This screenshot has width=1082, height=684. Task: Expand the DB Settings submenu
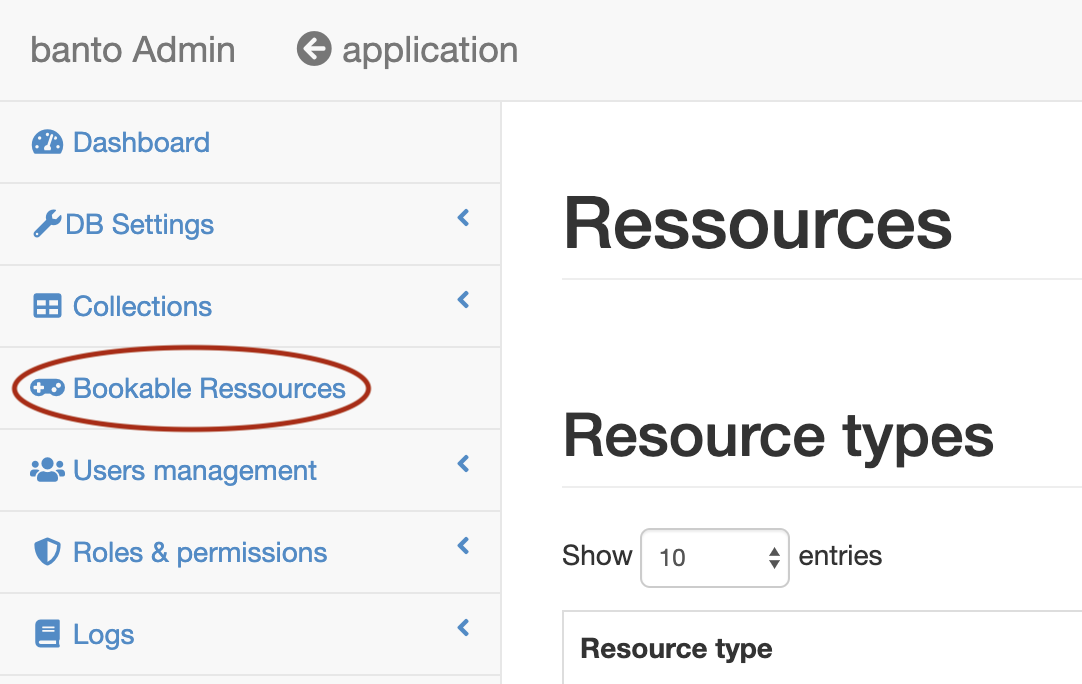tap(462, 216)
